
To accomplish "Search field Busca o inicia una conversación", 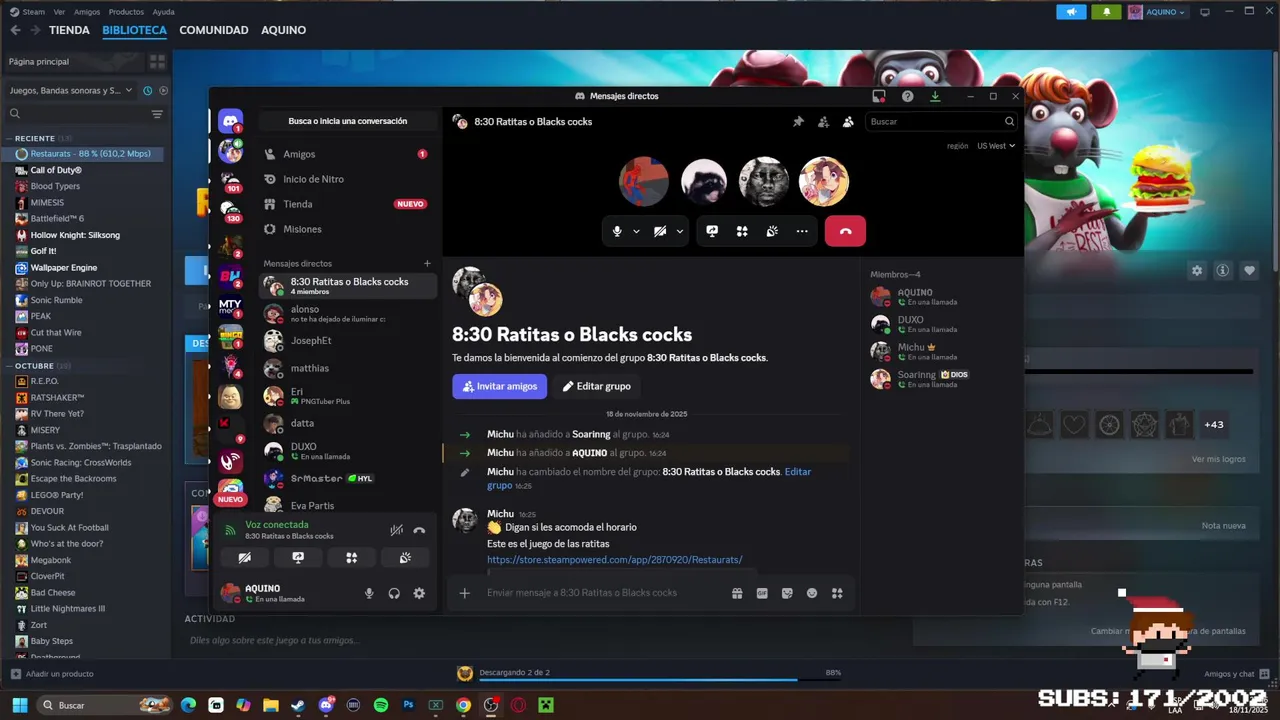I will [347, 121].
